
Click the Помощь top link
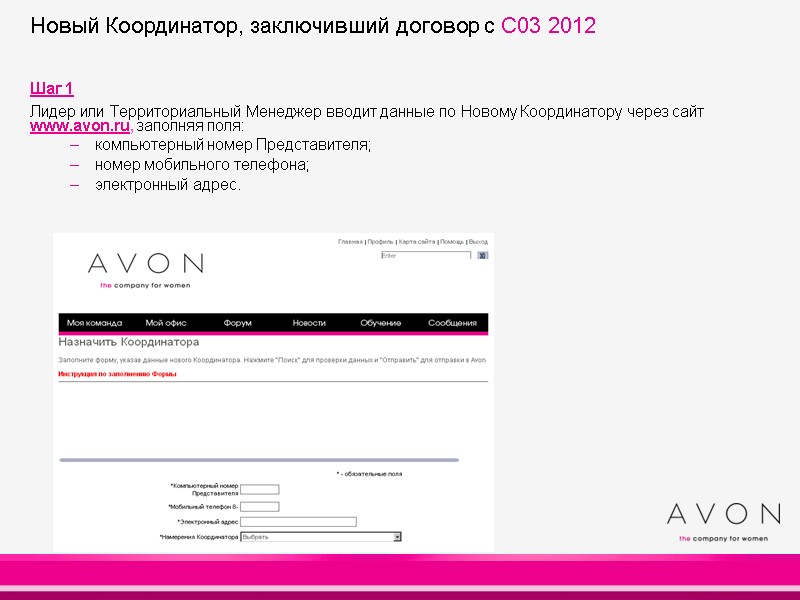point(452,242)
